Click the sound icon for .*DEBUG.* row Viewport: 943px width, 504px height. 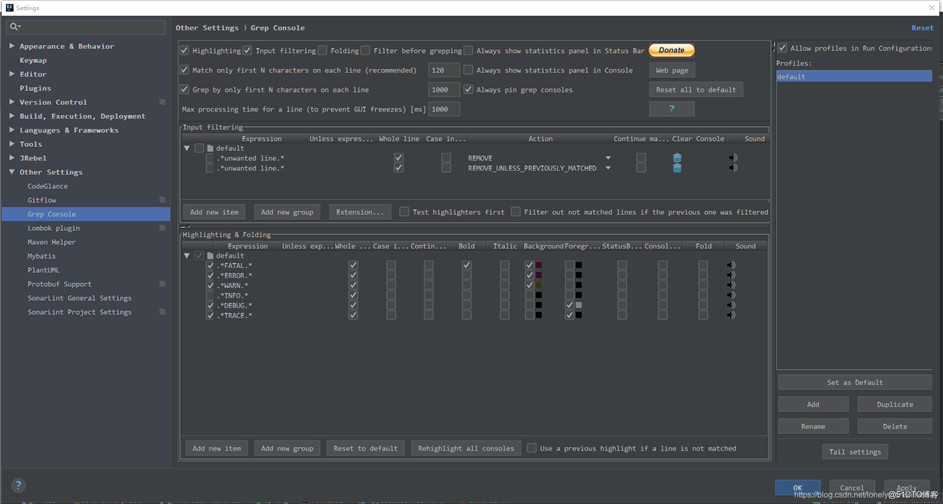(x=731, y=305)
